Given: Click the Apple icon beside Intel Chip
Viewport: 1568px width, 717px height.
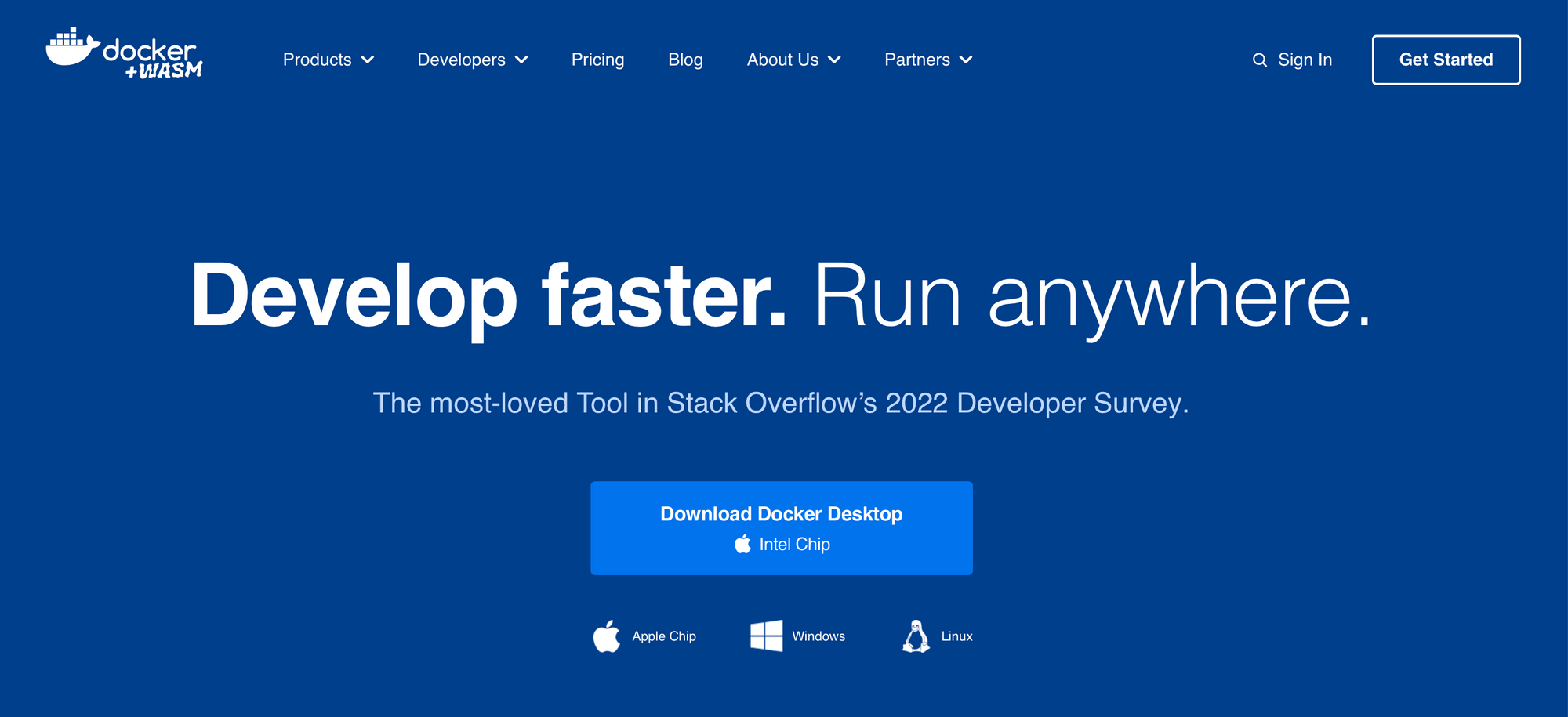Looking at the screenshot, I should point(742,544).
